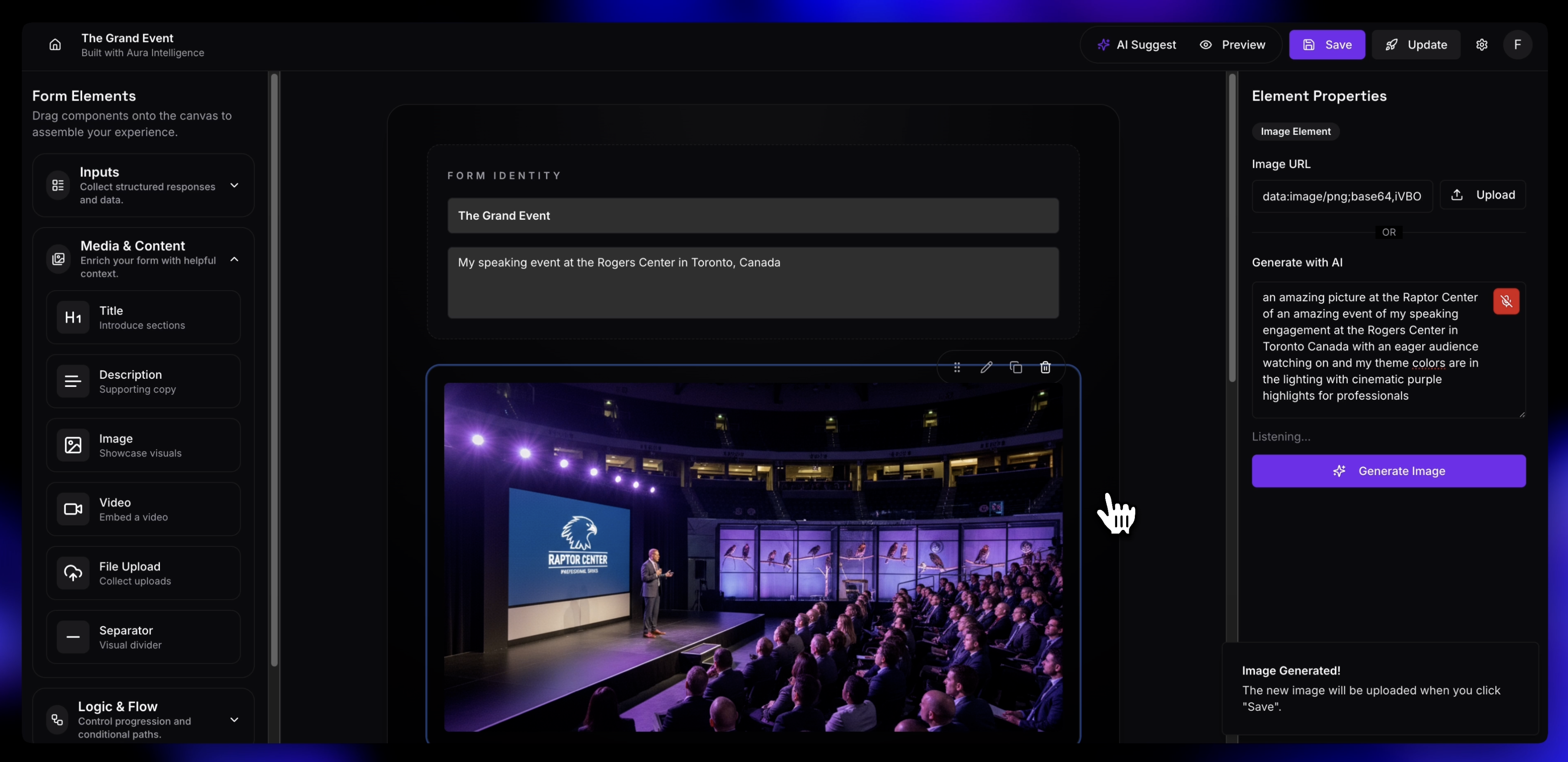
Task: Click the Image Element badge
Action: [1295, 132]
